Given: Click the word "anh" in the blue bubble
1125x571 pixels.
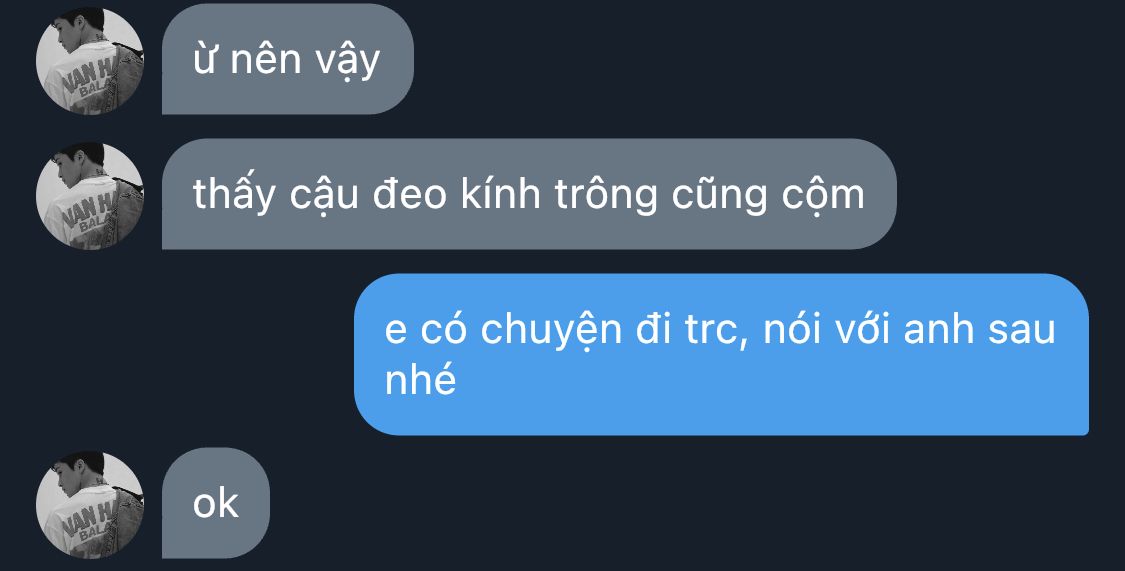Looking at the screenshot, I should (938, 329).
